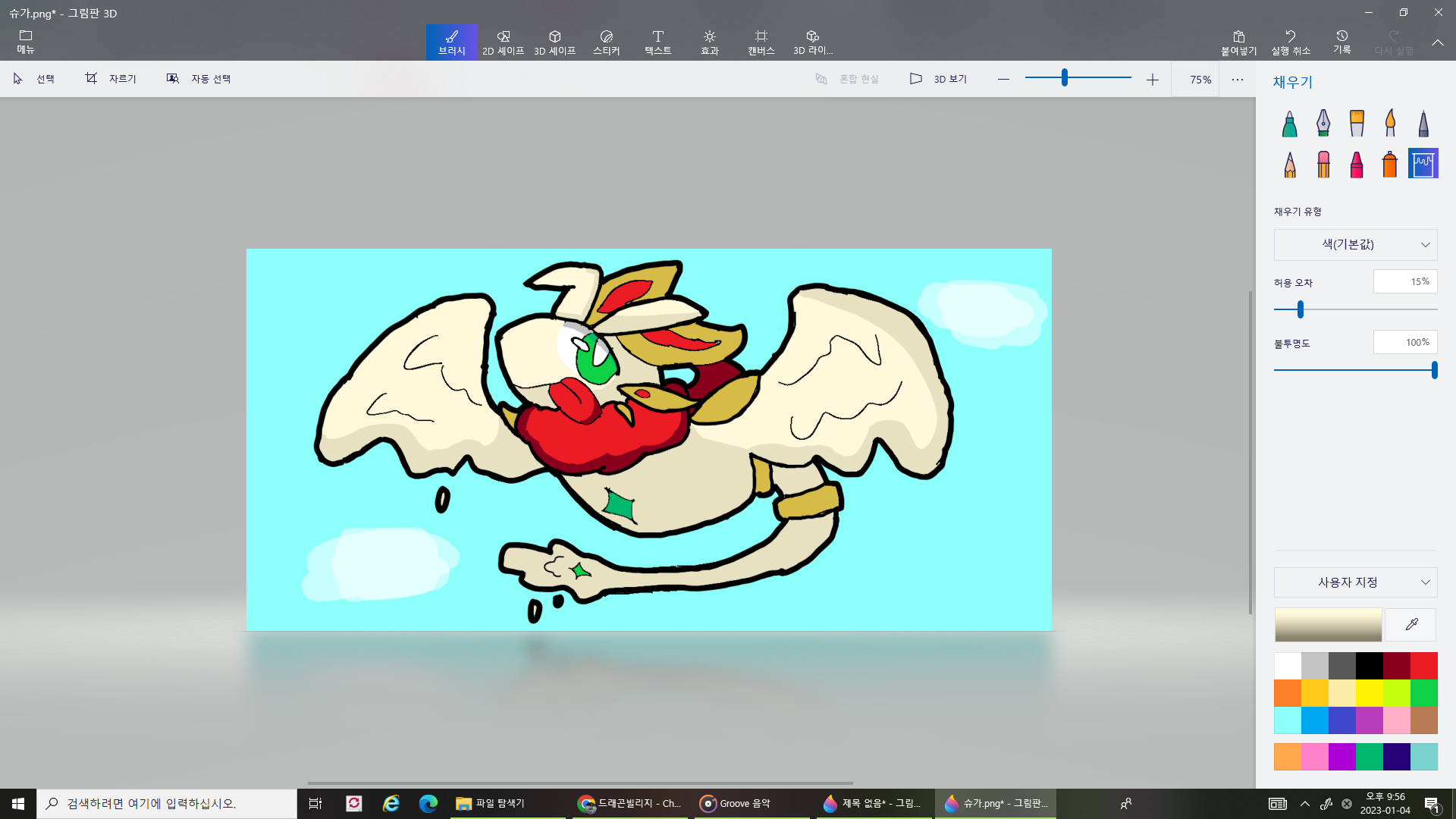Switch to the 브러시 tab
Image resolution: width=1456 pixels, height=819 pixels.
coord(451,42)
